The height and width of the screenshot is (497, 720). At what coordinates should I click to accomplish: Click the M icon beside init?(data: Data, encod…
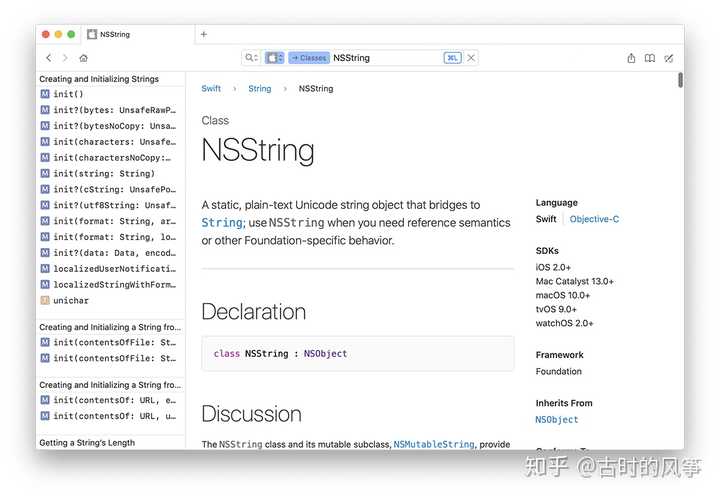coord(45,253)
